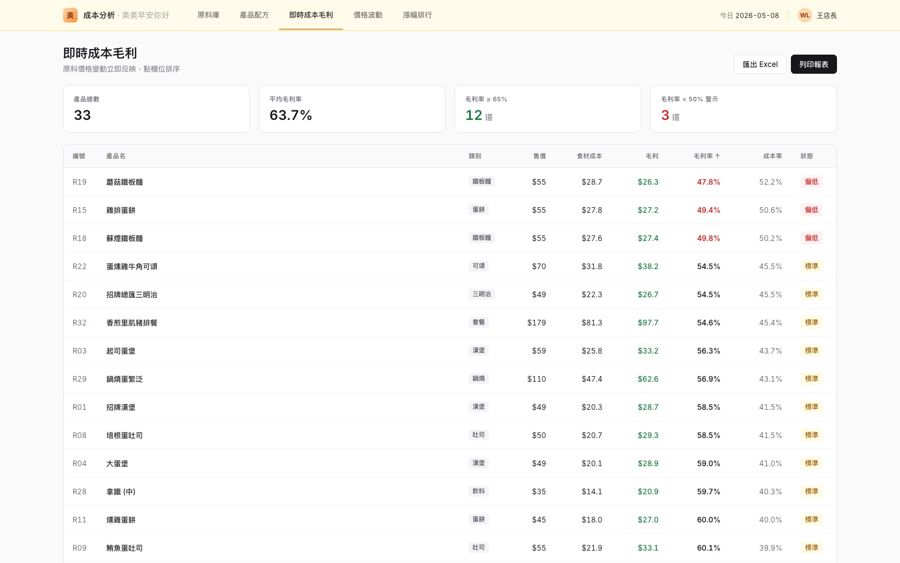This screenshot has height=563, width=900.
Task: Select product name 鮪魚蛋吐司
Action: pos(125,548)
